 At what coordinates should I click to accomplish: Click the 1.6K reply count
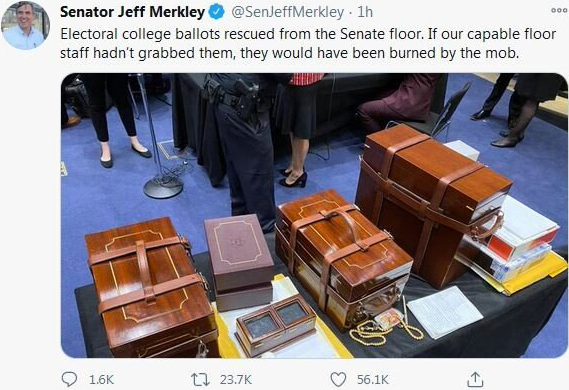(x=102, y=380)
